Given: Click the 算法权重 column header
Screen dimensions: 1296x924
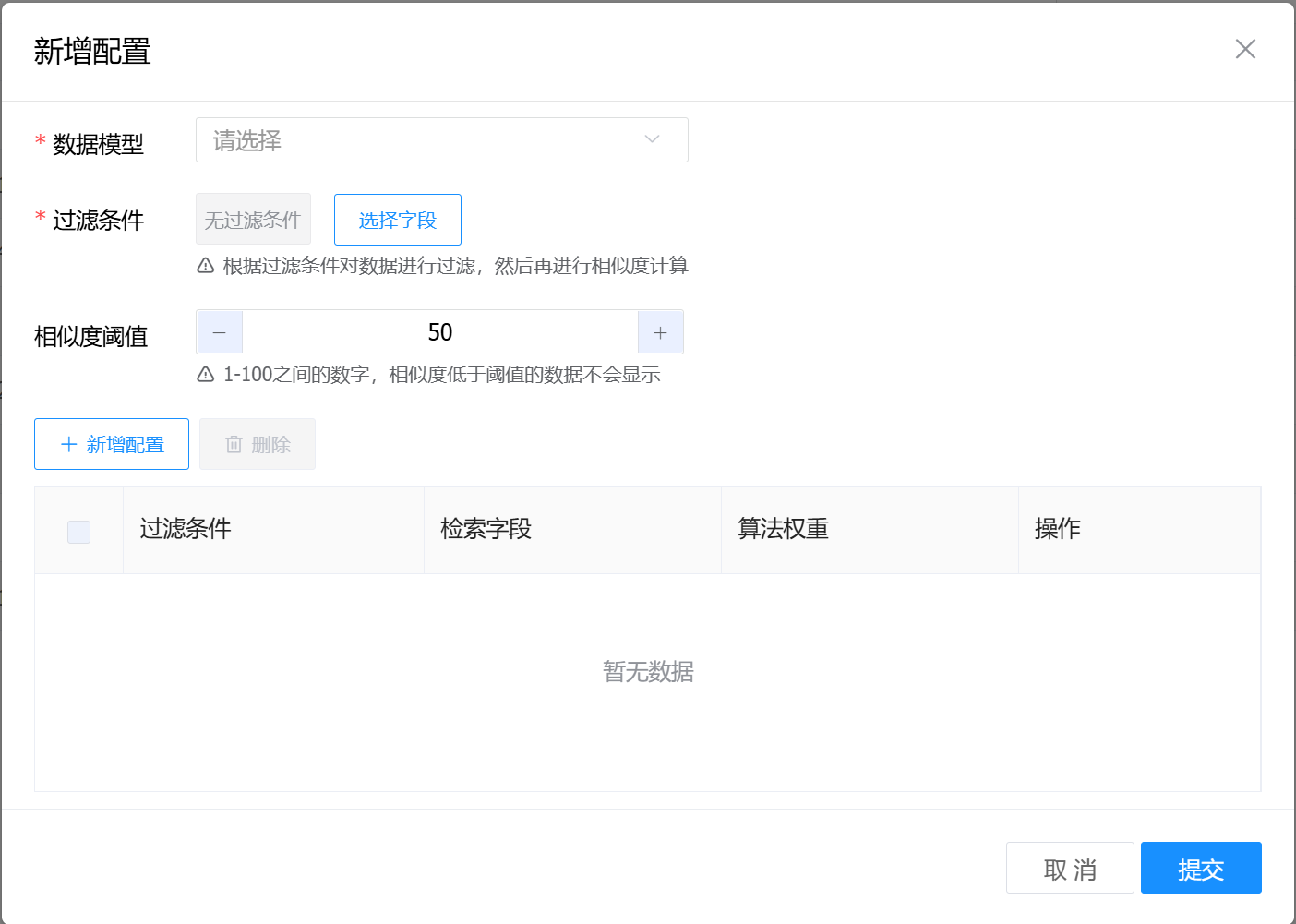Looking at the screenshot, I should pos(783,529).
